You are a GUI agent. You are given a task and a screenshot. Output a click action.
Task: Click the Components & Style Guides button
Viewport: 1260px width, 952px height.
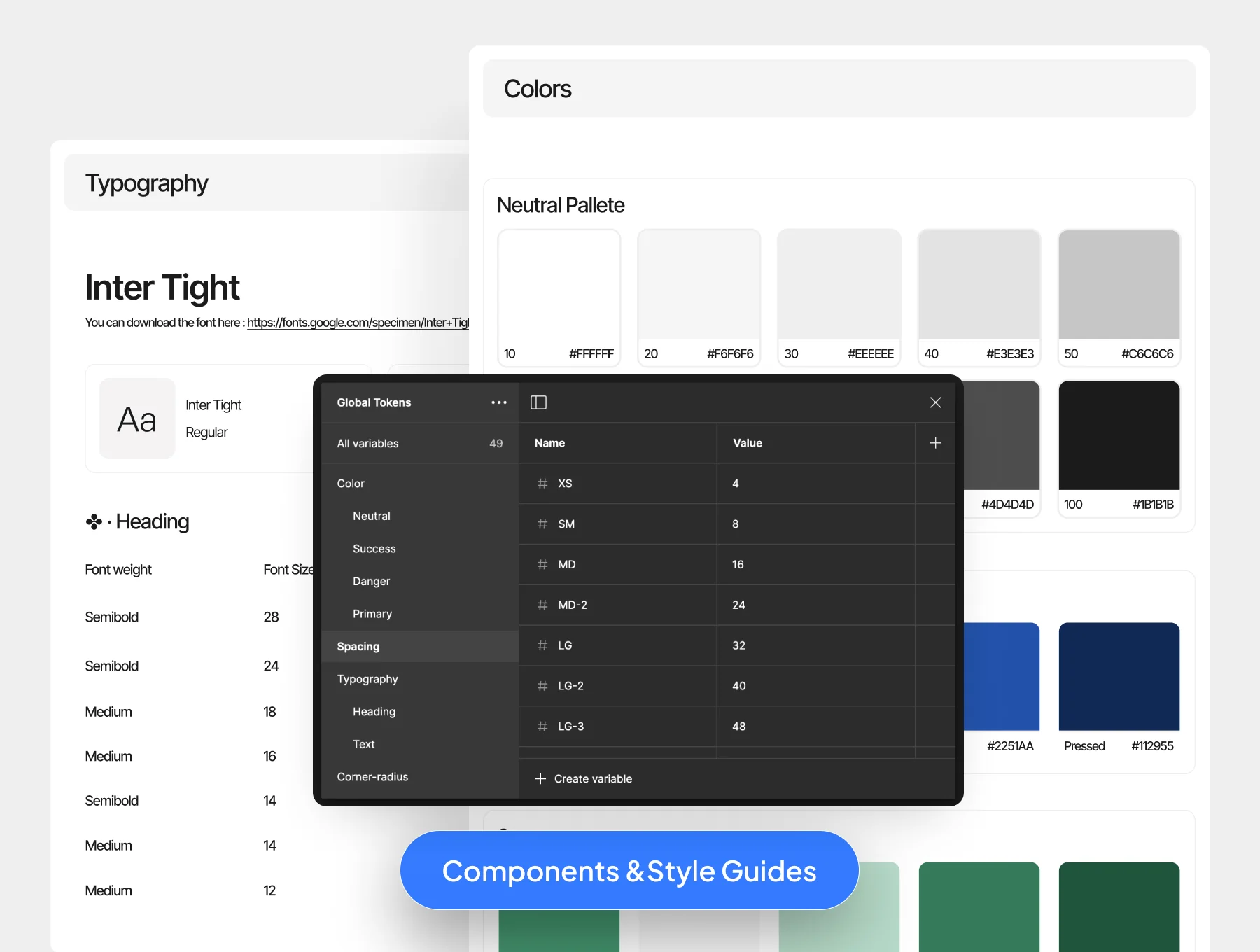629,871
